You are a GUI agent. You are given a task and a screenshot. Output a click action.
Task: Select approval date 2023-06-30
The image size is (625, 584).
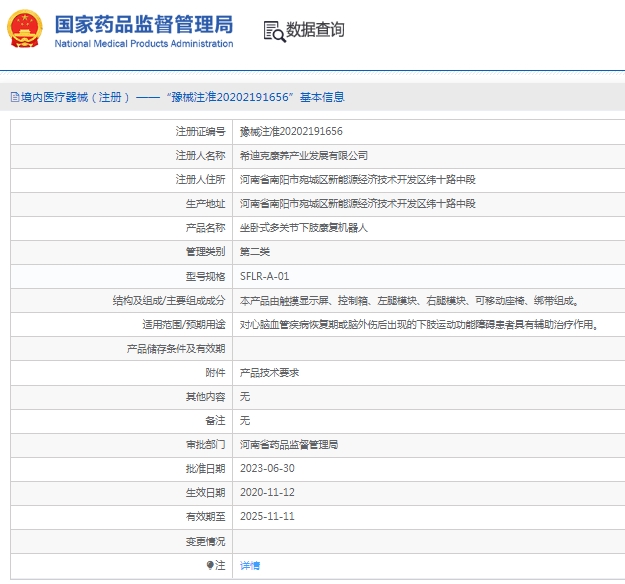267,468
